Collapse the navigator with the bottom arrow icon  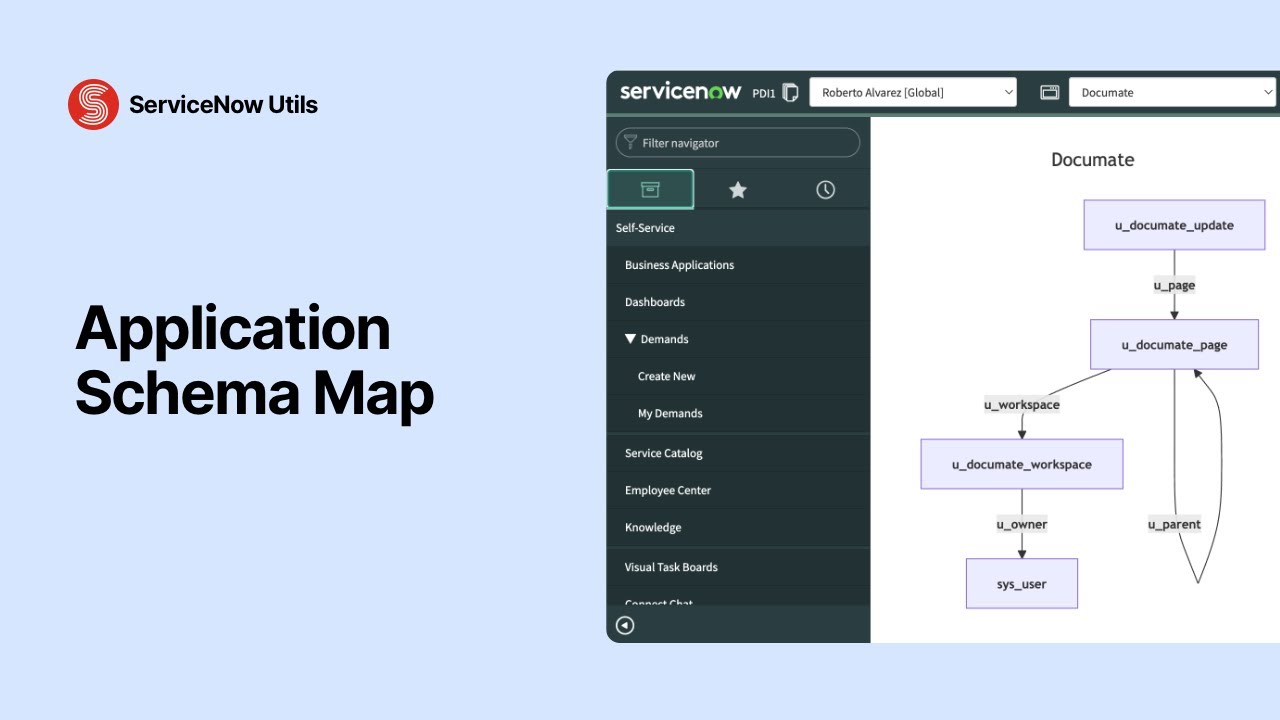(x=625, y=626)
